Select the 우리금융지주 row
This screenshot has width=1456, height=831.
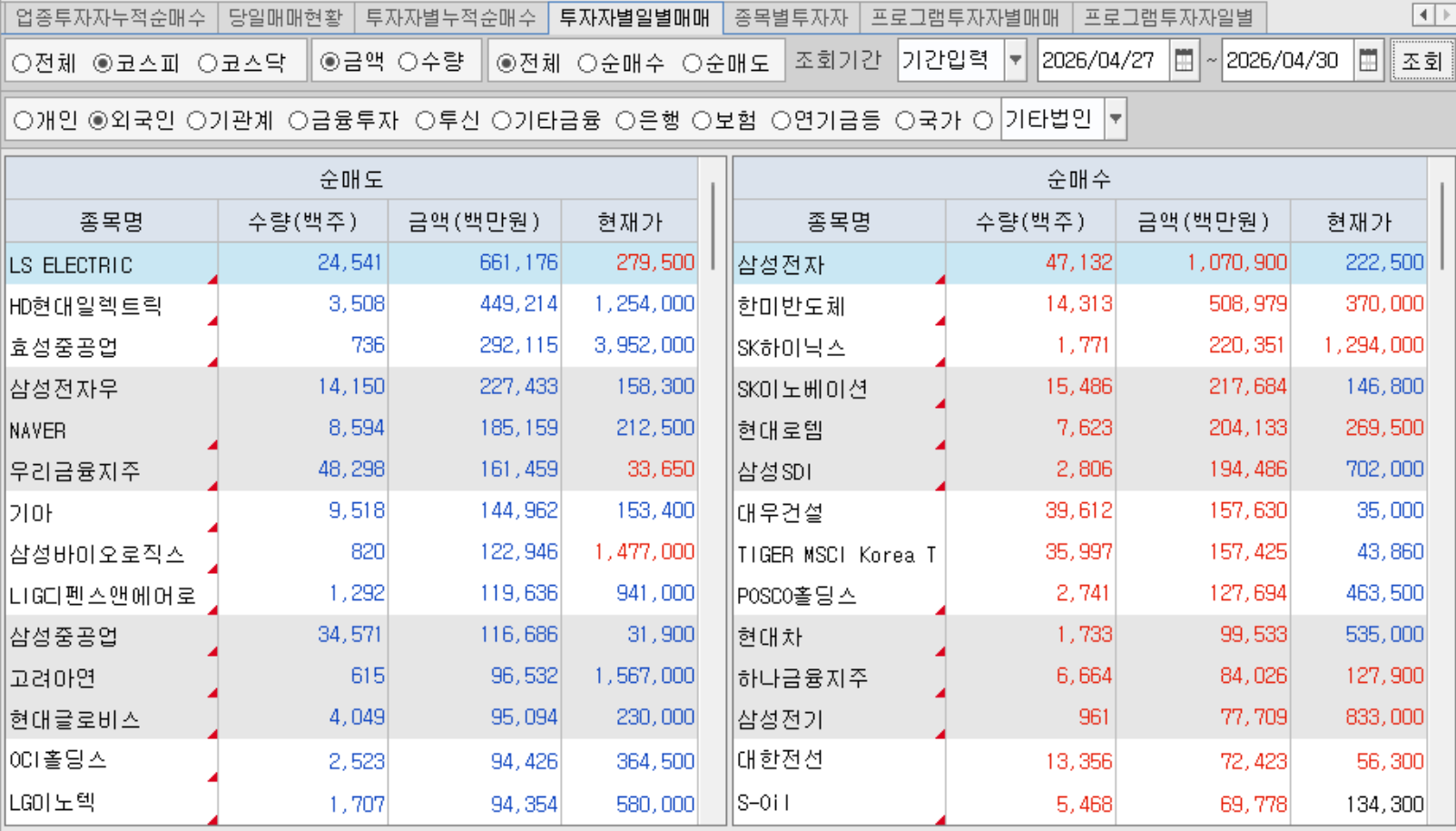[x=351, y=470]
